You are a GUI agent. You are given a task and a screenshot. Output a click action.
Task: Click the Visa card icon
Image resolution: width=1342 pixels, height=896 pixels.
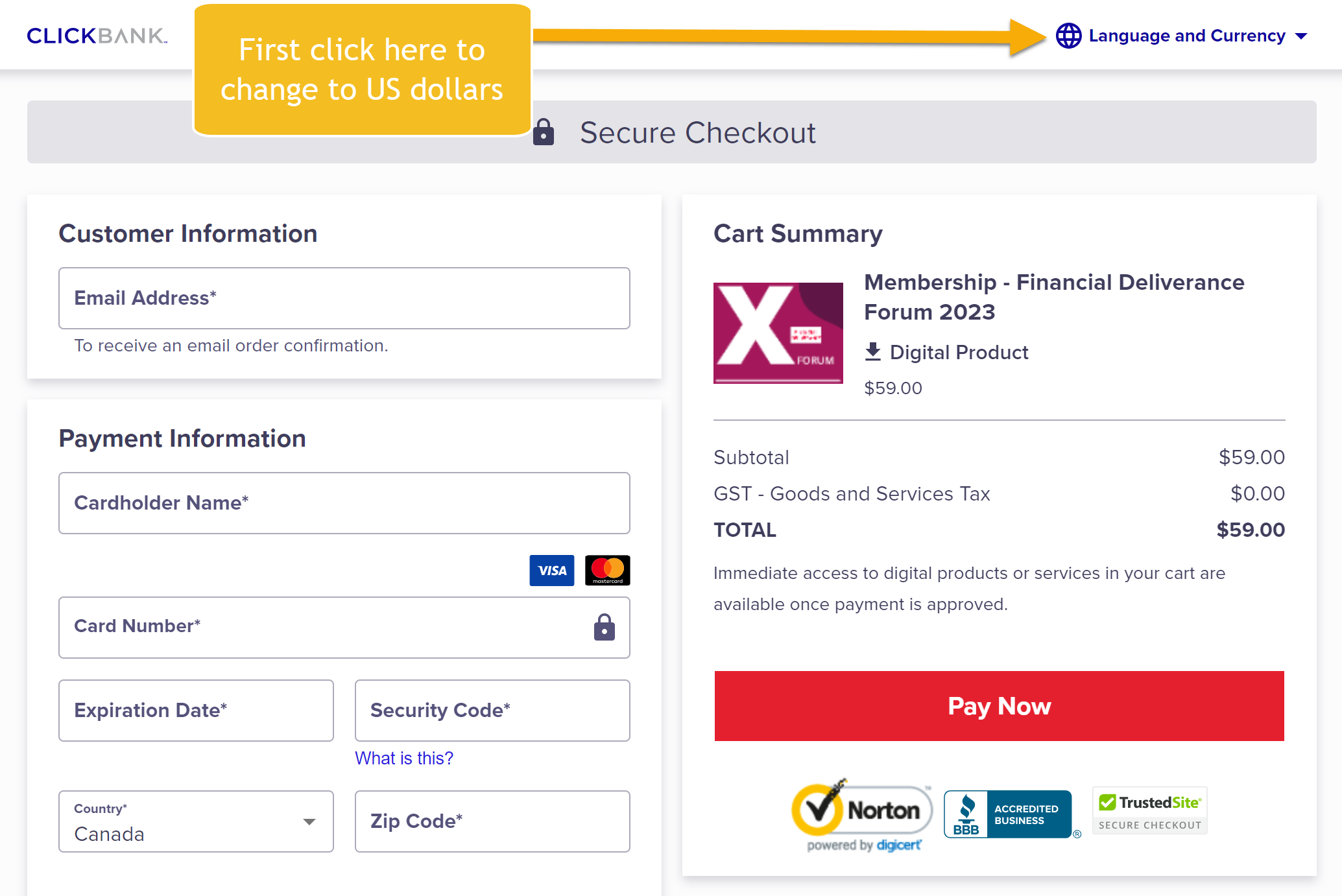pos(551,571)
